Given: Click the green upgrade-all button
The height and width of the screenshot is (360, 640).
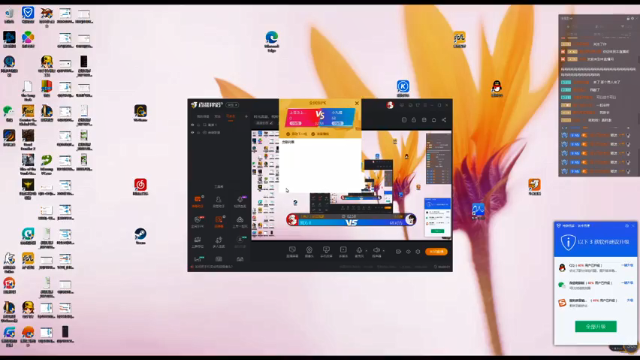Looking at the screenshot, I should point(596,327).
